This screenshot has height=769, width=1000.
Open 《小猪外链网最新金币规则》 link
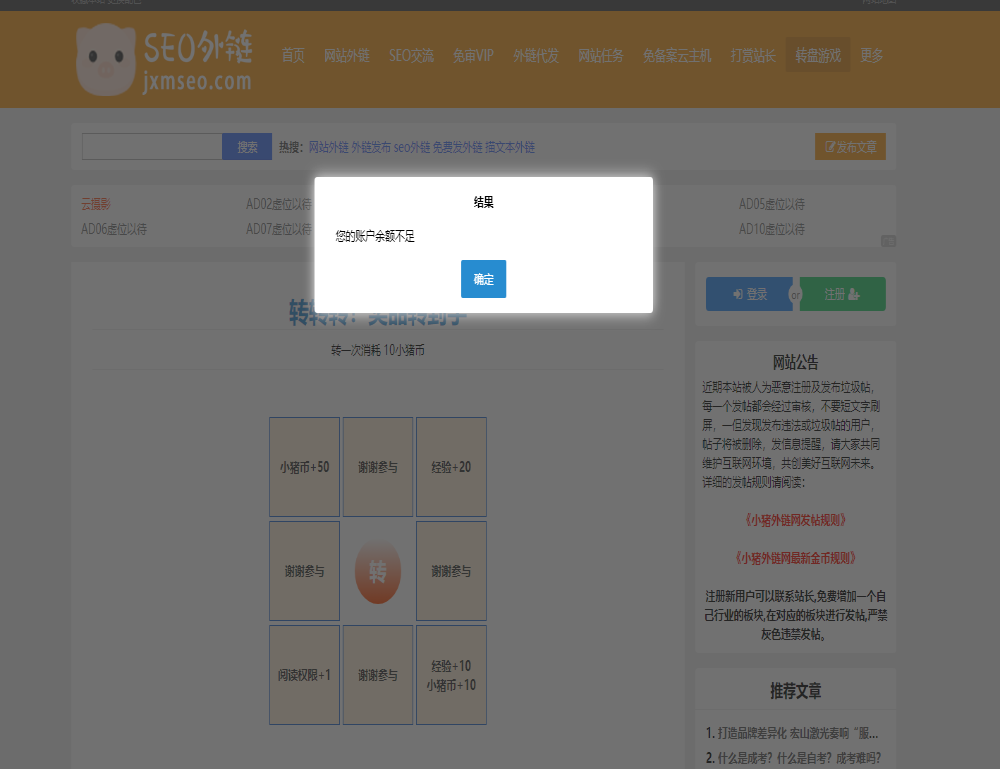[x=795, y=558]
